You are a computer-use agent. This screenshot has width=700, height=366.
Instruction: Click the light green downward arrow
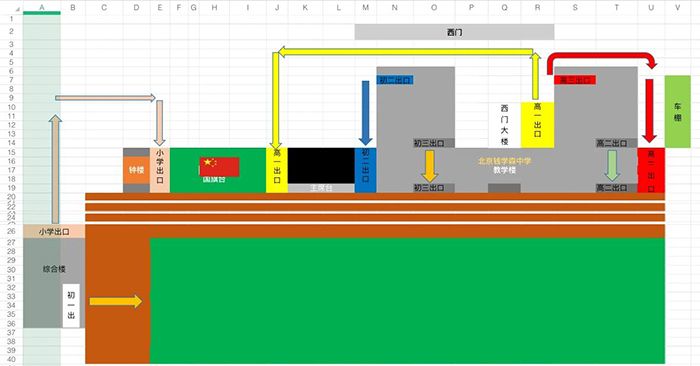(612, 165)
